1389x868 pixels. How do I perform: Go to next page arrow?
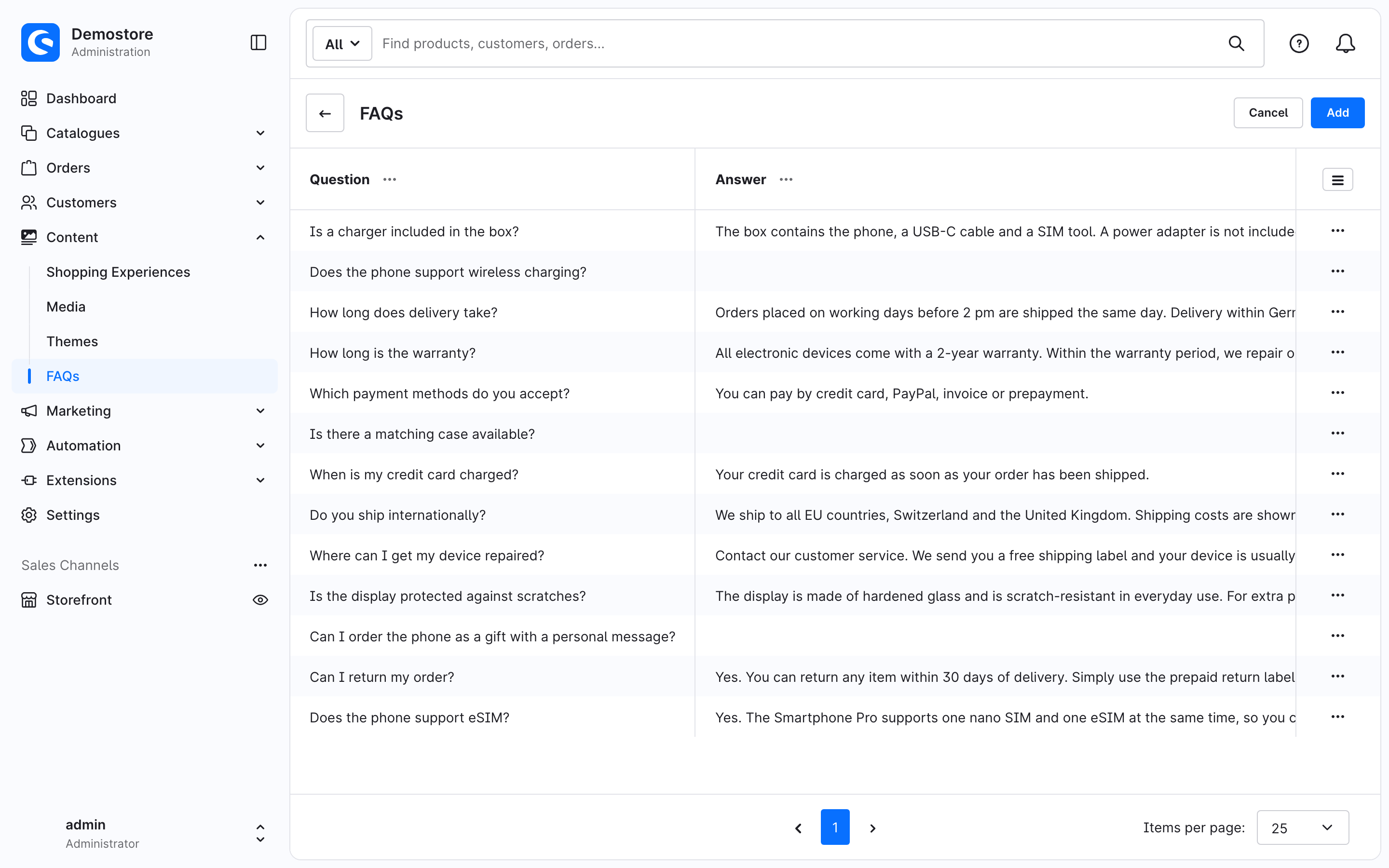click(x=872, y=828)
